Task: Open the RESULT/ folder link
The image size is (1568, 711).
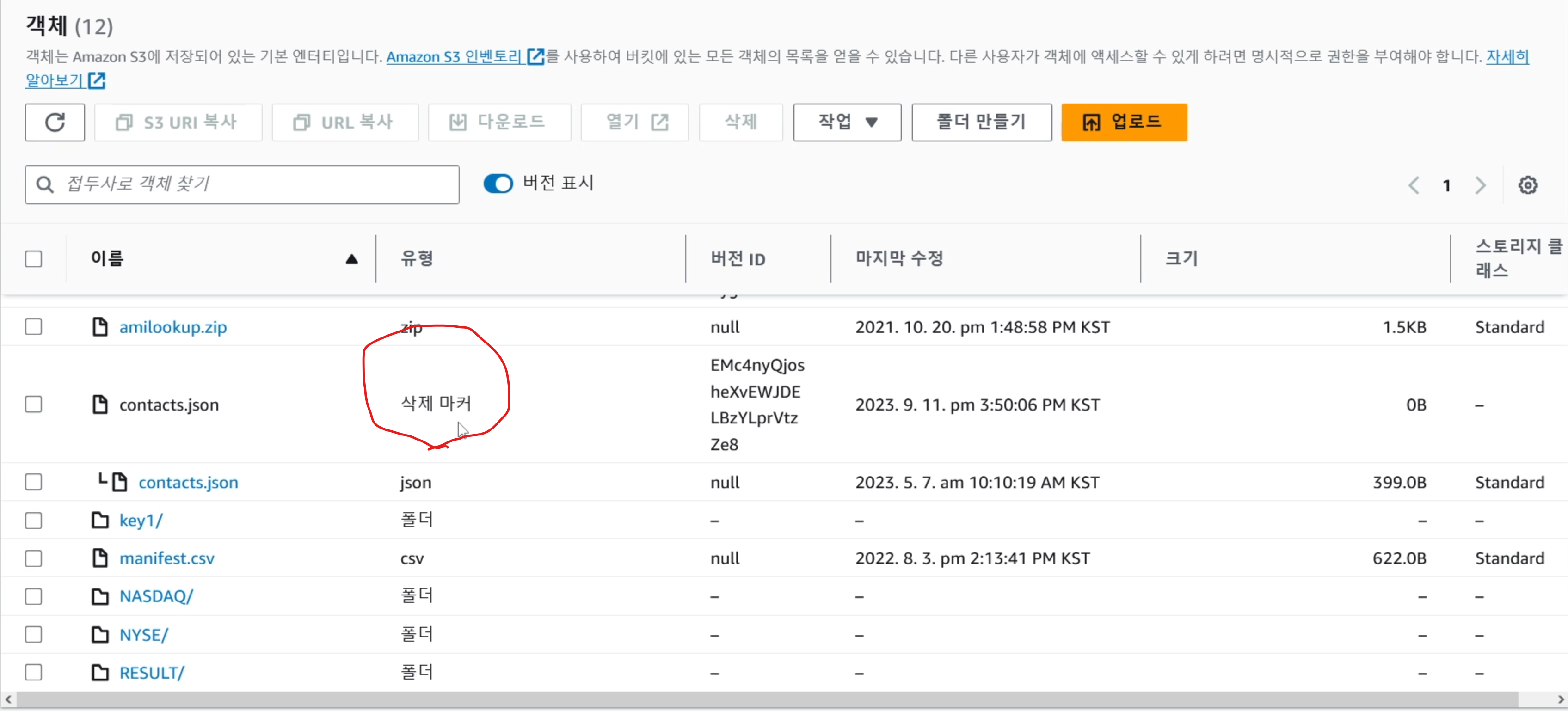Action: pyautogui.click(x=152, y=673)
